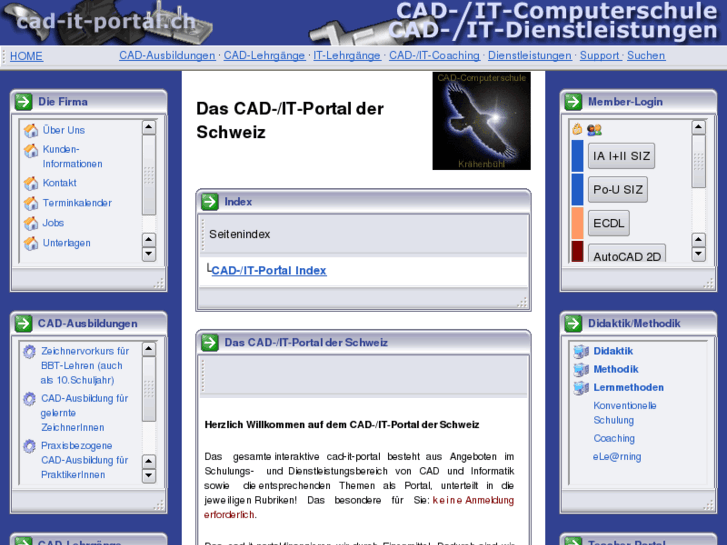Click the house icon next to Unterlagen
The image size is (727, 545).
point(31,243)
